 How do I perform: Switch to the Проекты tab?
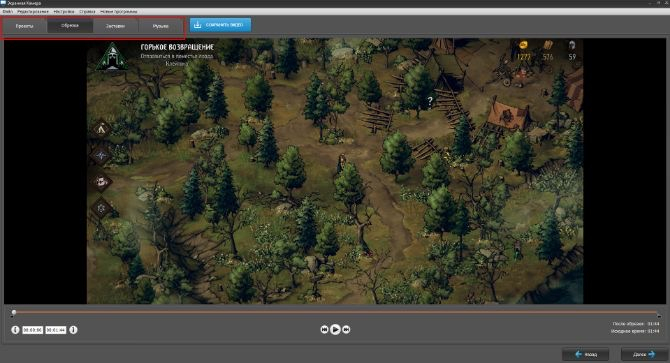24,26
